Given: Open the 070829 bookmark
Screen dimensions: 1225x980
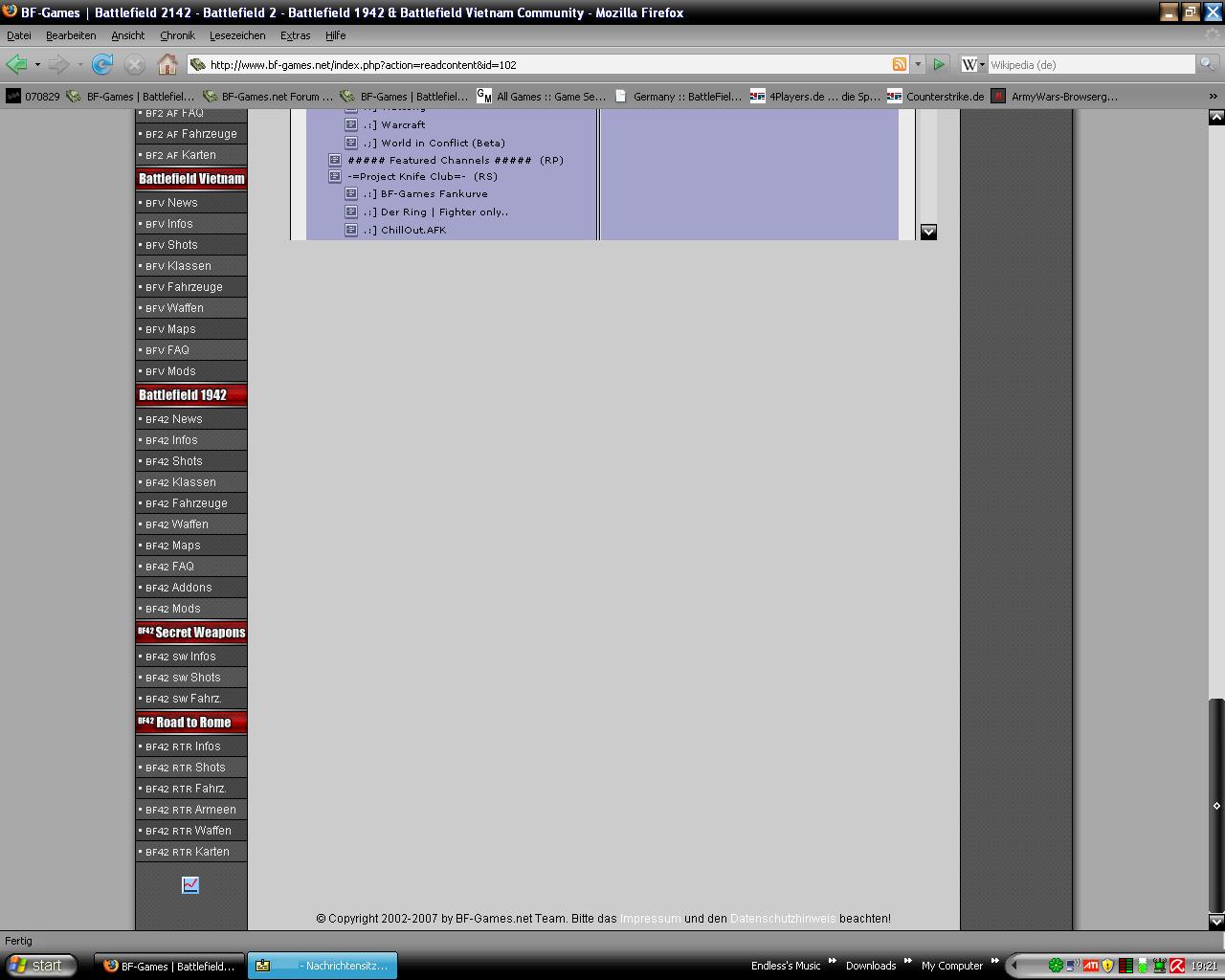Looking at the screenshot, I should click(x=33, y=96).
